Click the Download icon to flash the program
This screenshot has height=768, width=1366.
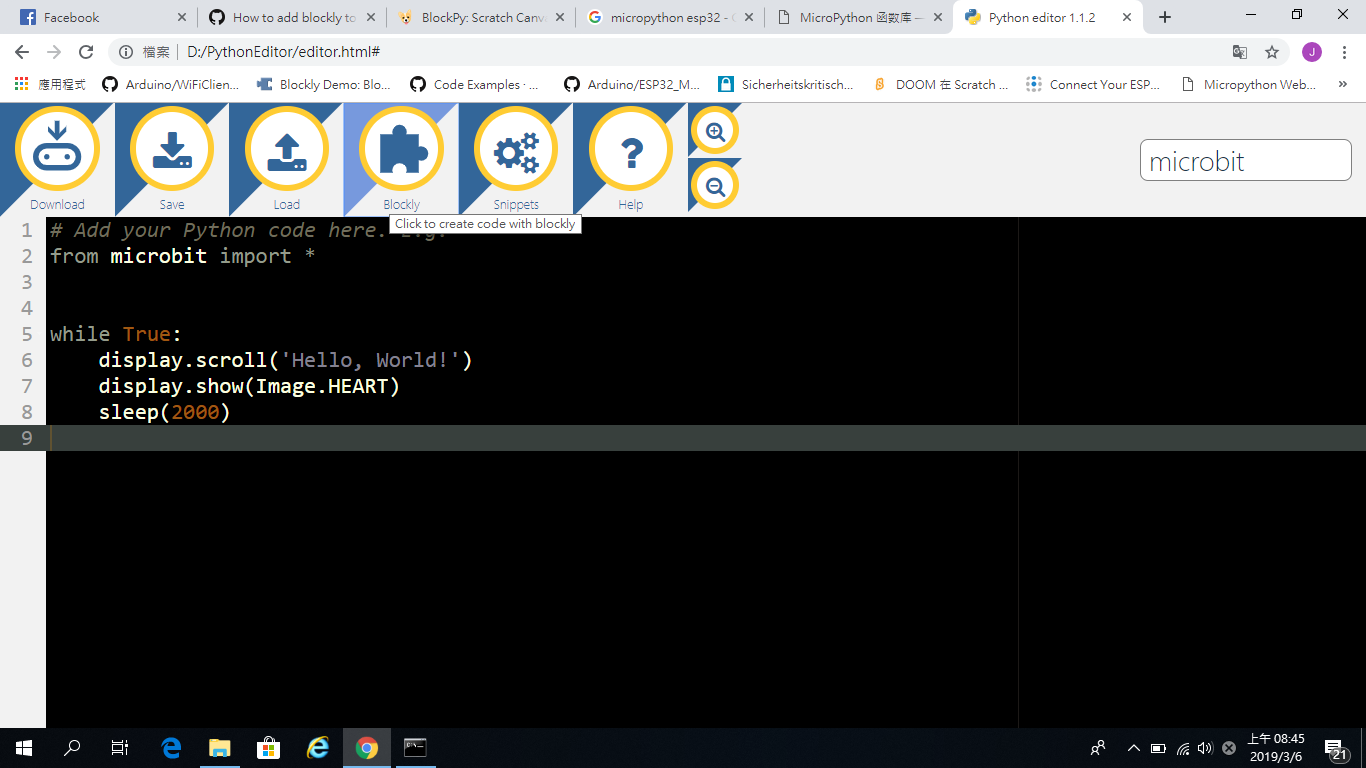point(57,148)
